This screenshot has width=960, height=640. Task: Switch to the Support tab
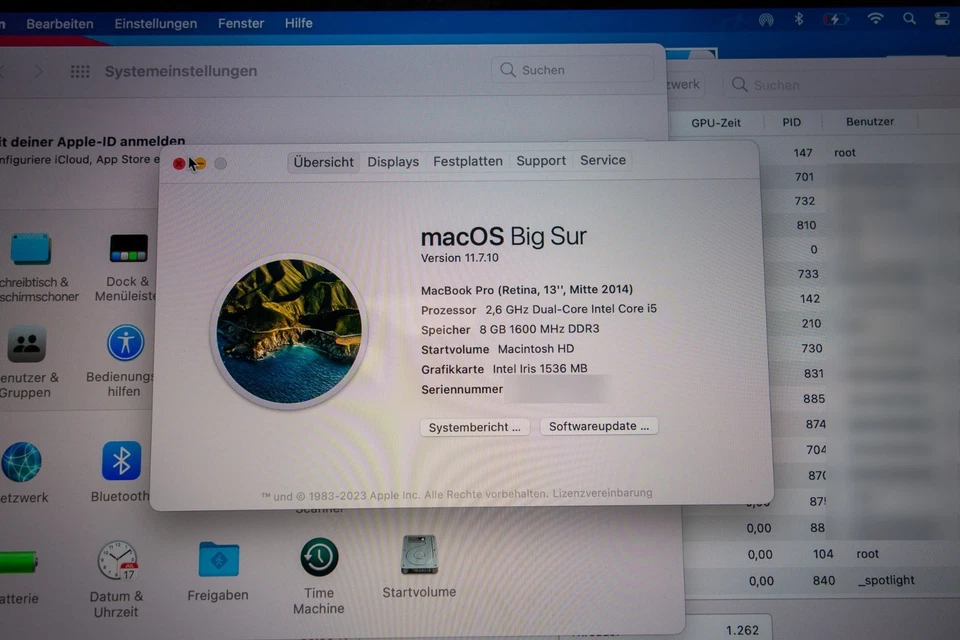tap(541, 160)
